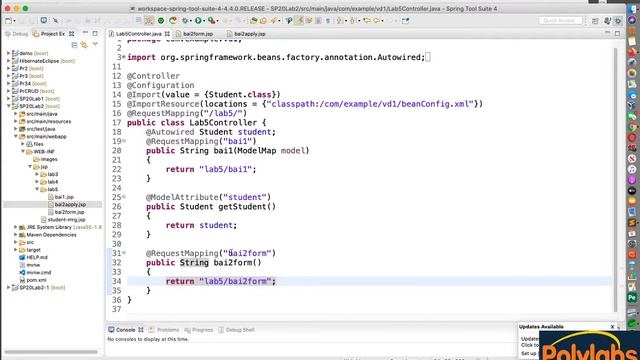Click the Run External Tools icon
The height and width of the screenshot is (360, 640).
(211, 20)
